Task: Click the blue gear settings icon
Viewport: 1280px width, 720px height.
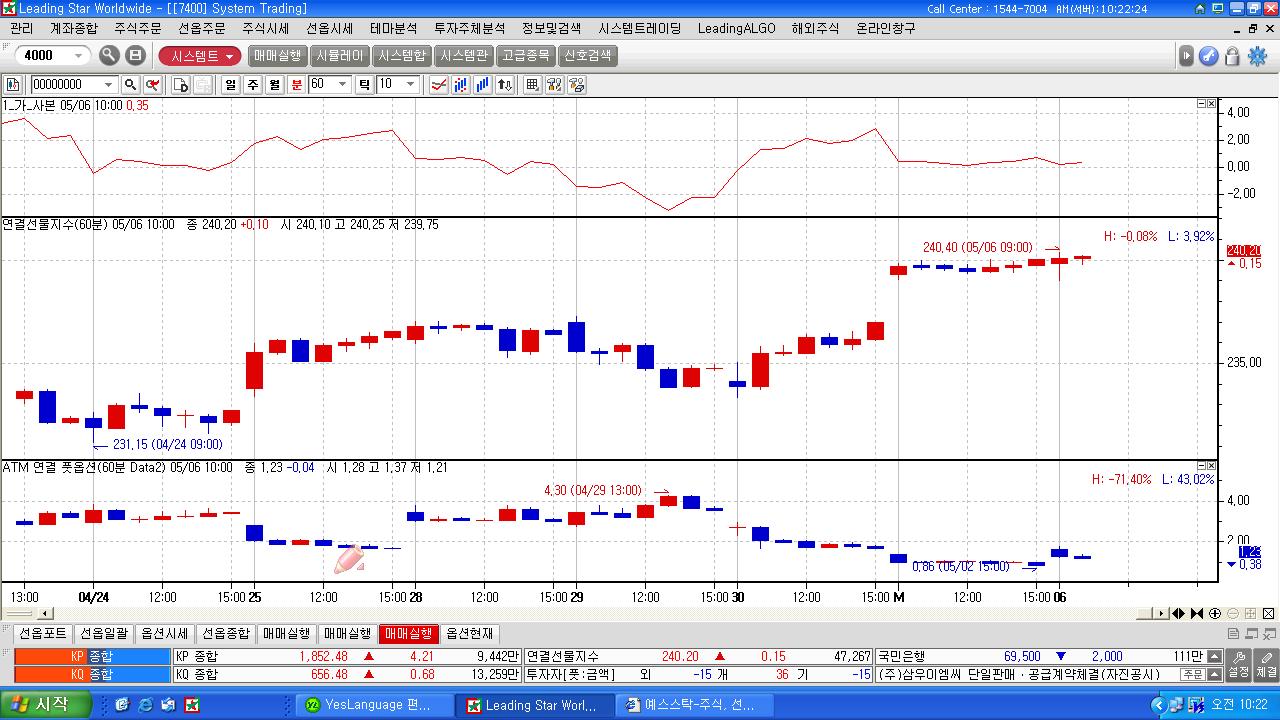Action: [x=1257, y=56]
